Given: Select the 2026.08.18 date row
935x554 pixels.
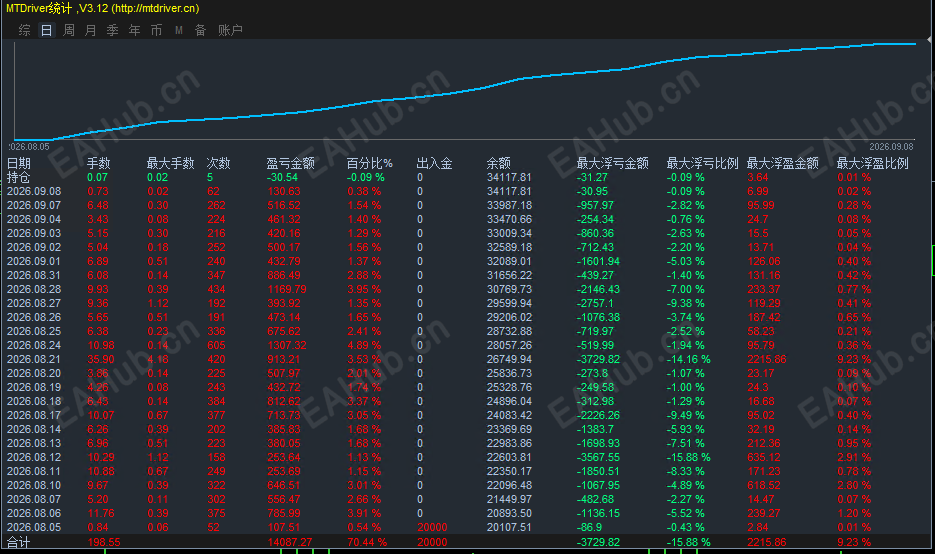Looking at the screenshot, I should [x=465, y=401].
